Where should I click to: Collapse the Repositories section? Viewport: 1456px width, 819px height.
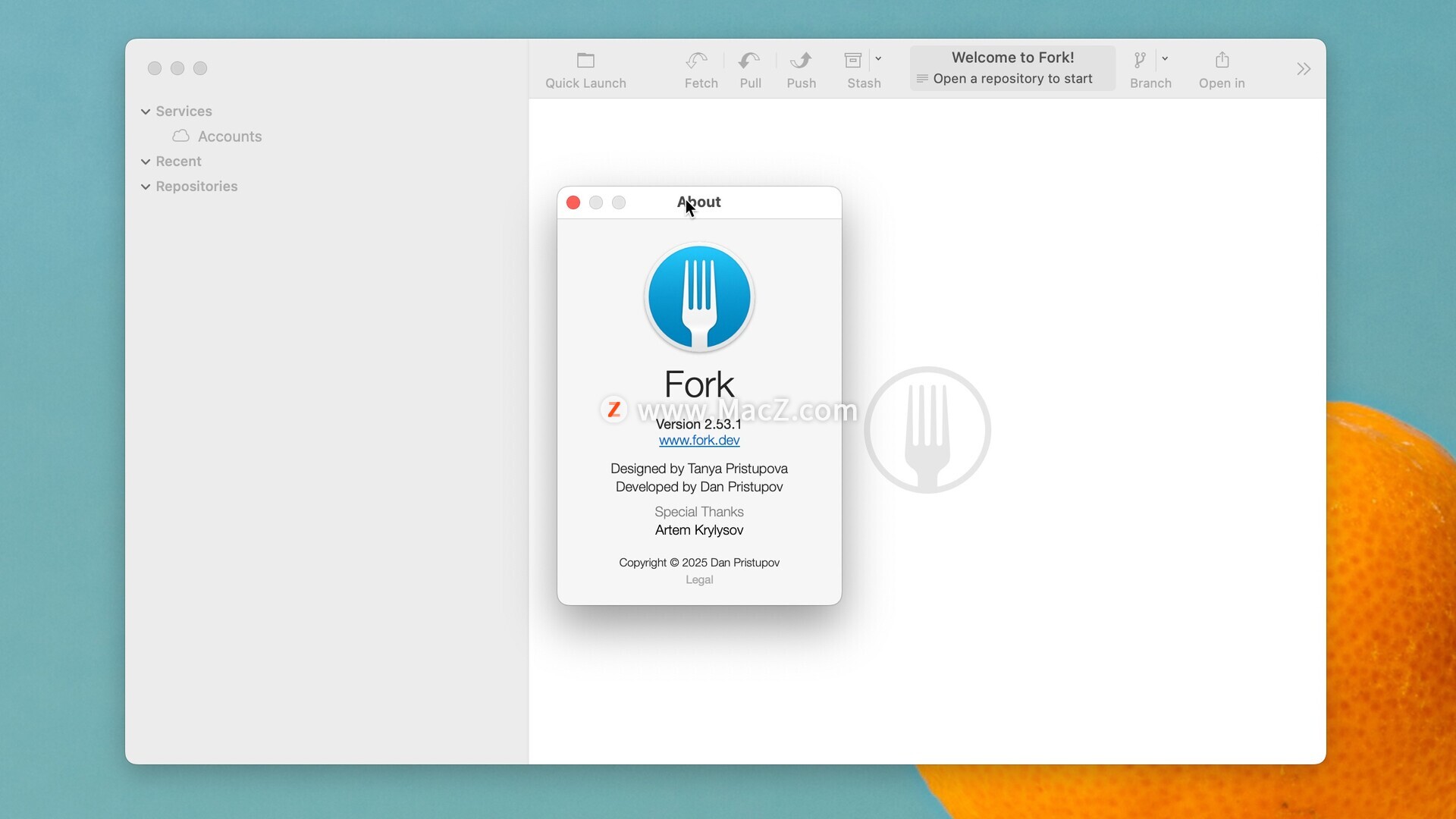pos(146,187)
